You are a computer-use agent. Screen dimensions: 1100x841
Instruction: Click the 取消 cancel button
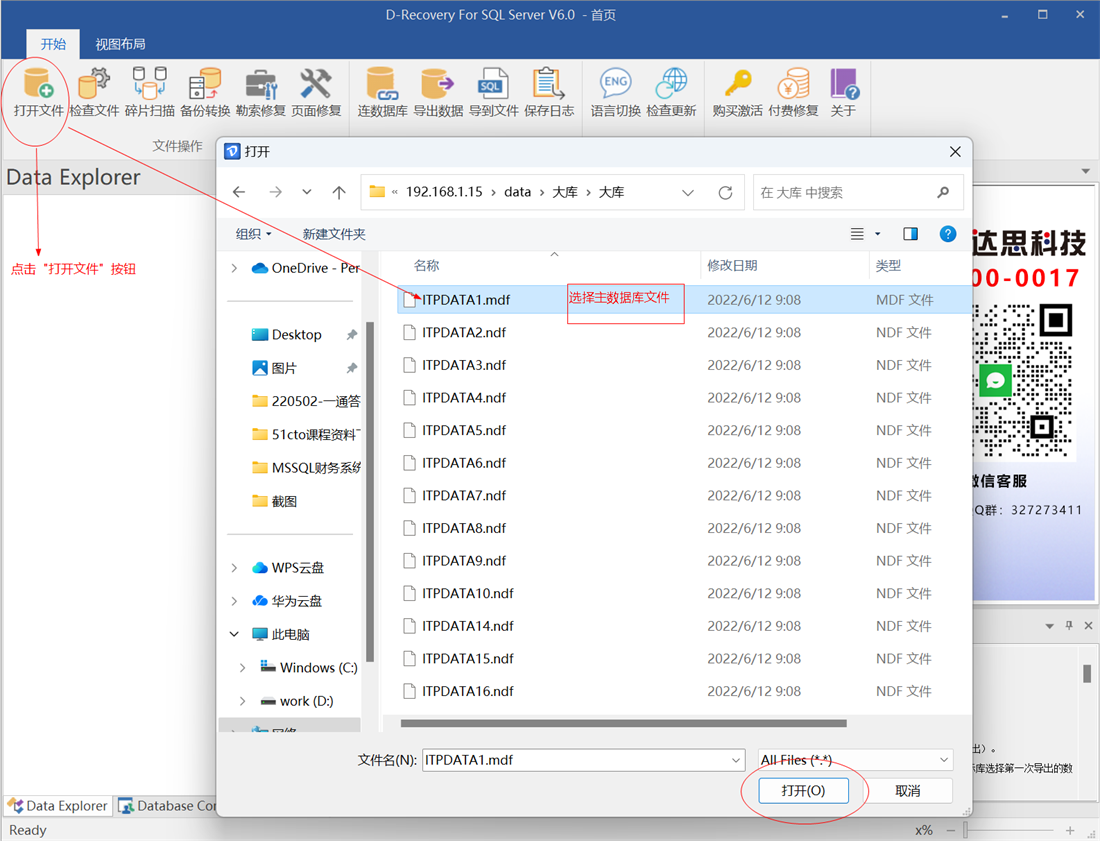pyautogui.click(x=908, y=790)
